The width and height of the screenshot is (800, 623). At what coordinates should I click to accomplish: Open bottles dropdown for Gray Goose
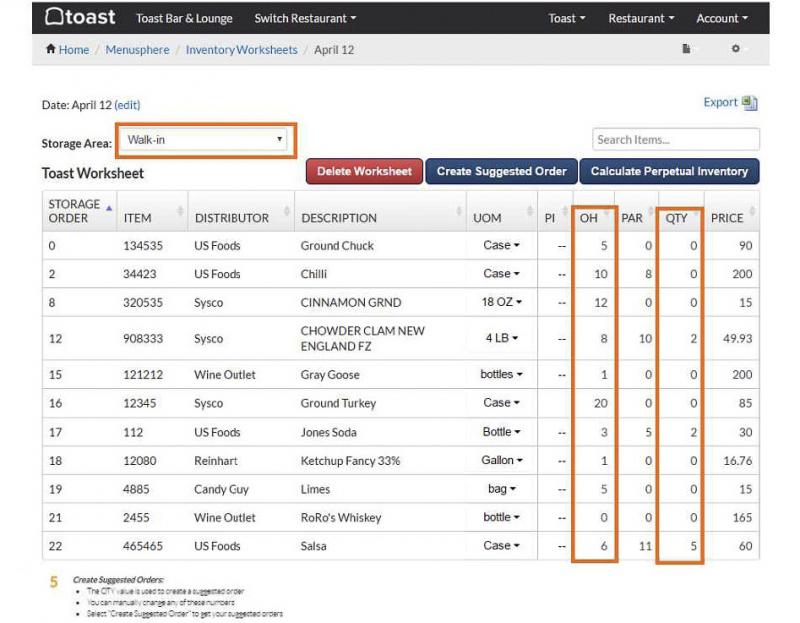point(502,374)
